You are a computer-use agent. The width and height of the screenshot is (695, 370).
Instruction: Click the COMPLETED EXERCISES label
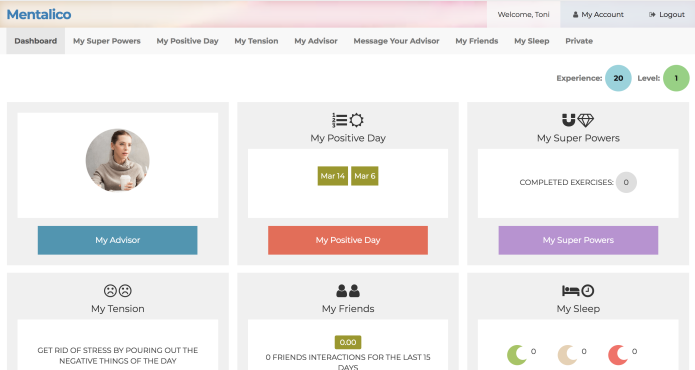click(566, 183)
